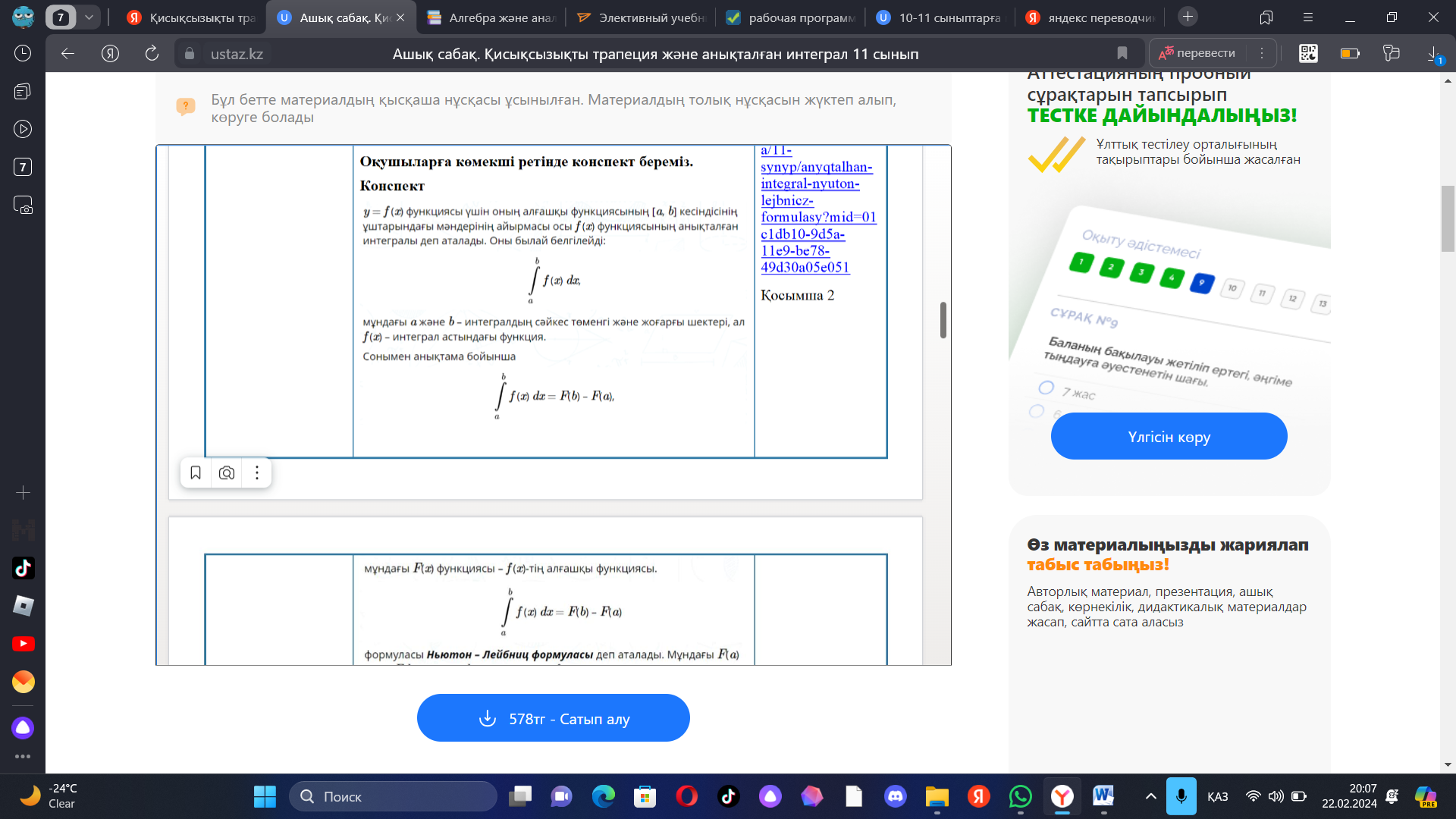Click the page's vertical scrollbar thumb
The height and width of the screenshot is (819, 1456).
[x=1448, y=218]
